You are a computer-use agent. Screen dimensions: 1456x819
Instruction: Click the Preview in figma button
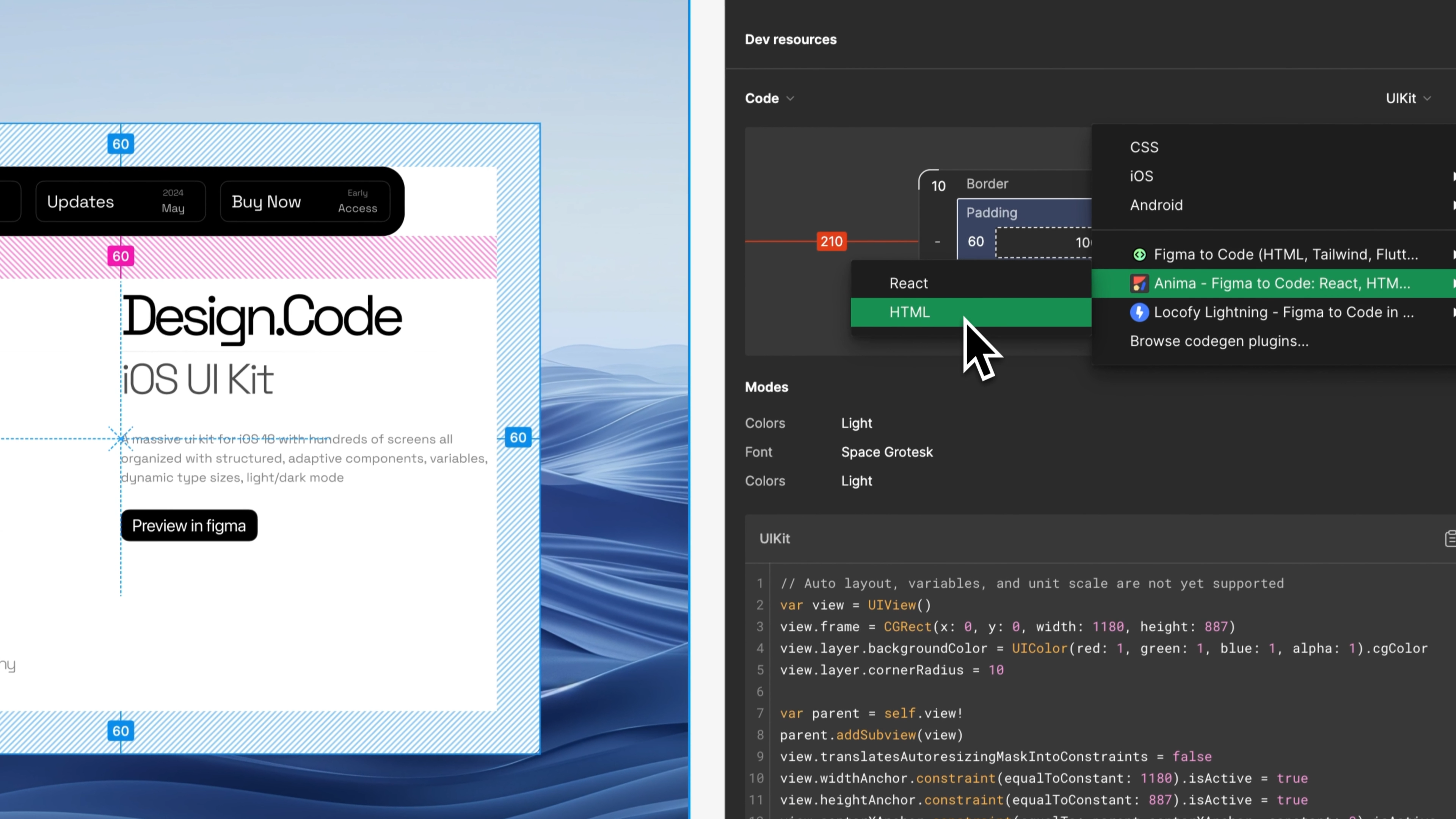tap(189, 525)
